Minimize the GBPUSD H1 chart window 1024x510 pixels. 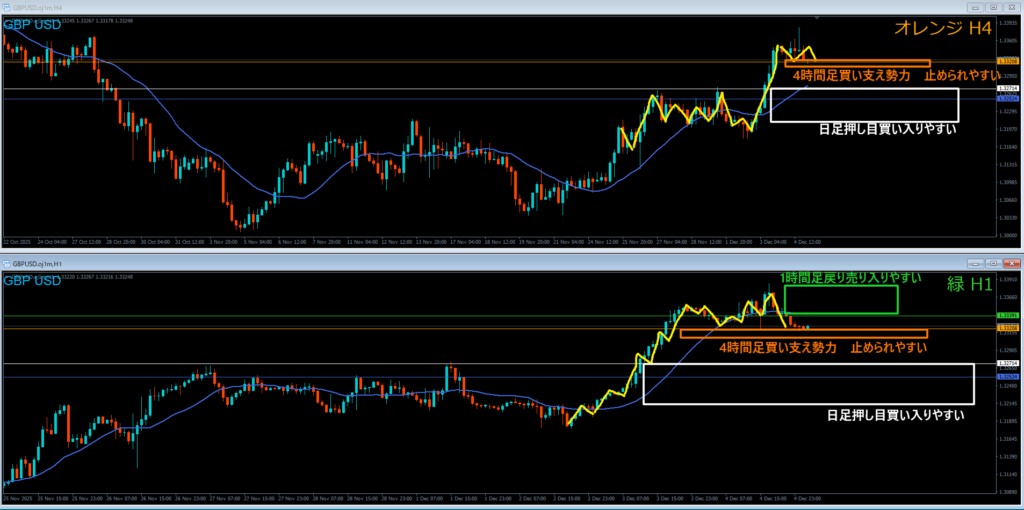click(976, 264)
